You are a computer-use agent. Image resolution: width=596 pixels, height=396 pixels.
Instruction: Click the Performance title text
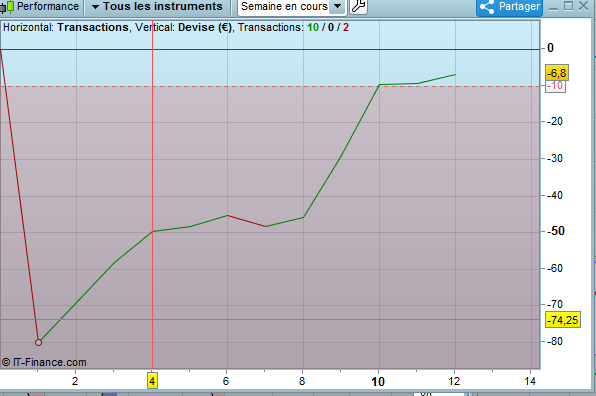pyautogui.click(x=48, y=6)
